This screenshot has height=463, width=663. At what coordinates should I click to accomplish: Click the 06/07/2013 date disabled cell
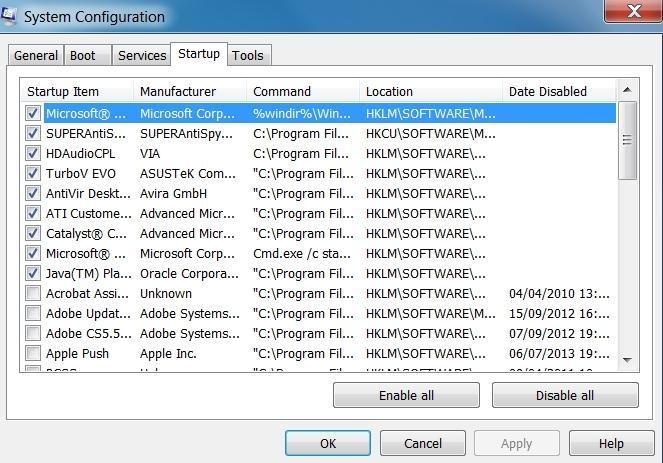[x=559, y=353]
